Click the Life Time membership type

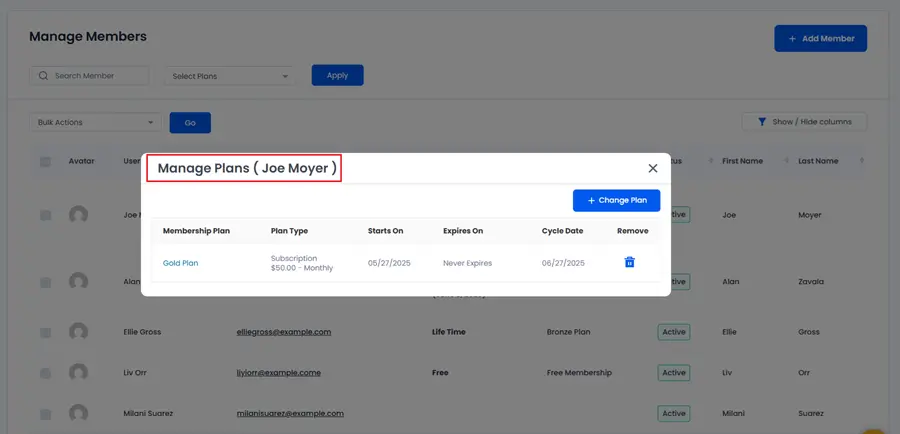(x=449, y=332)
